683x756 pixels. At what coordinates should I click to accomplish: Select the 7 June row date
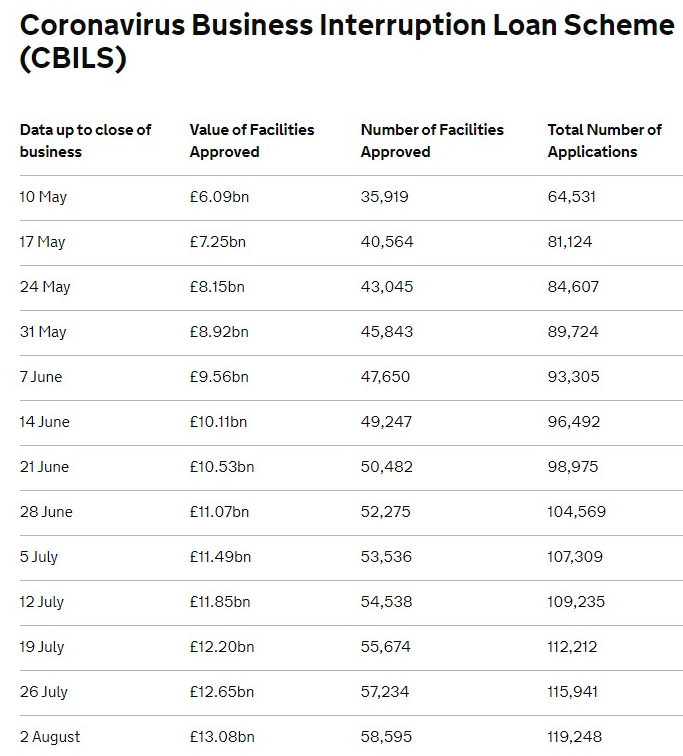tap(41, 377)
